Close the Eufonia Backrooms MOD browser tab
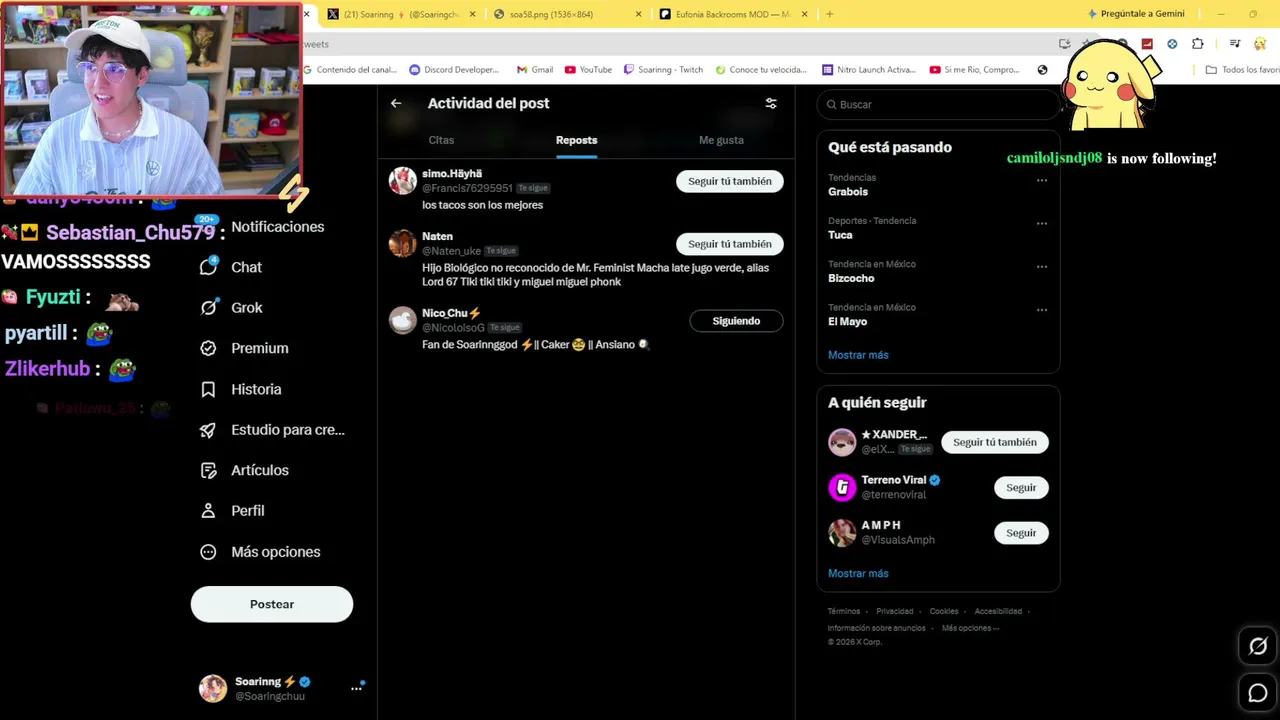 coord(804,14)
